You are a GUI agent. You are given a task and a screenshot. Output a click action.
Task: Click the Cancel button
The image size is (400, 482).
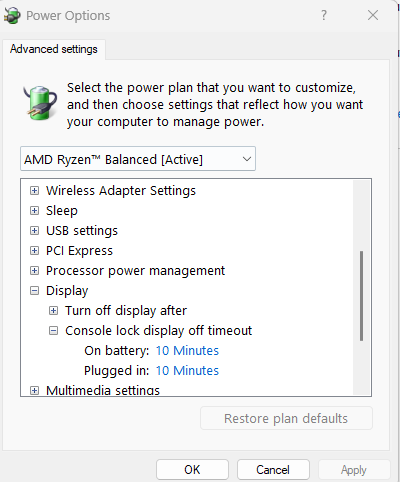point(273,470)
